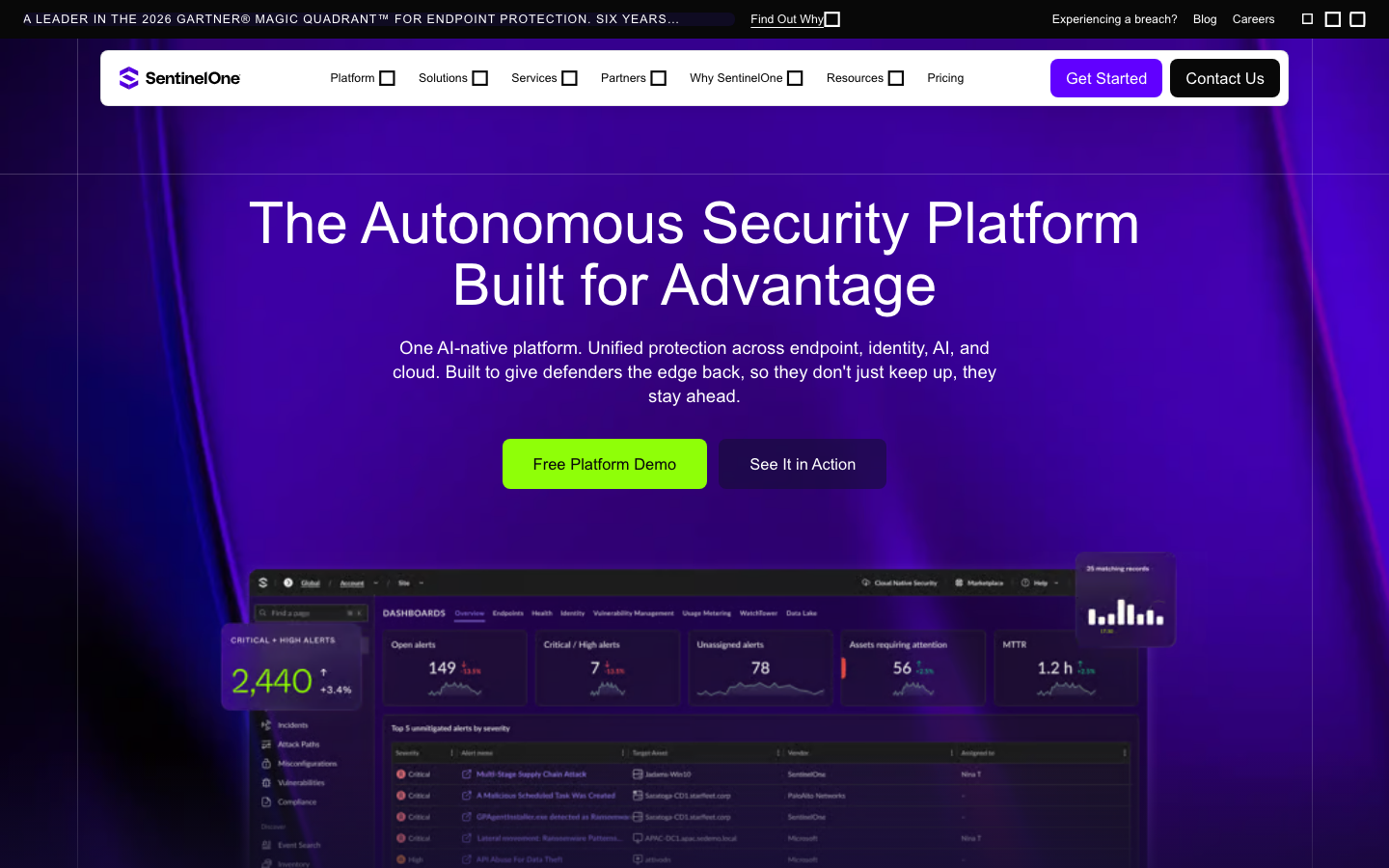Click the Unassigned alerts value 78
The height and width of the screenshot is (868, 1389).
pos(760,668)
